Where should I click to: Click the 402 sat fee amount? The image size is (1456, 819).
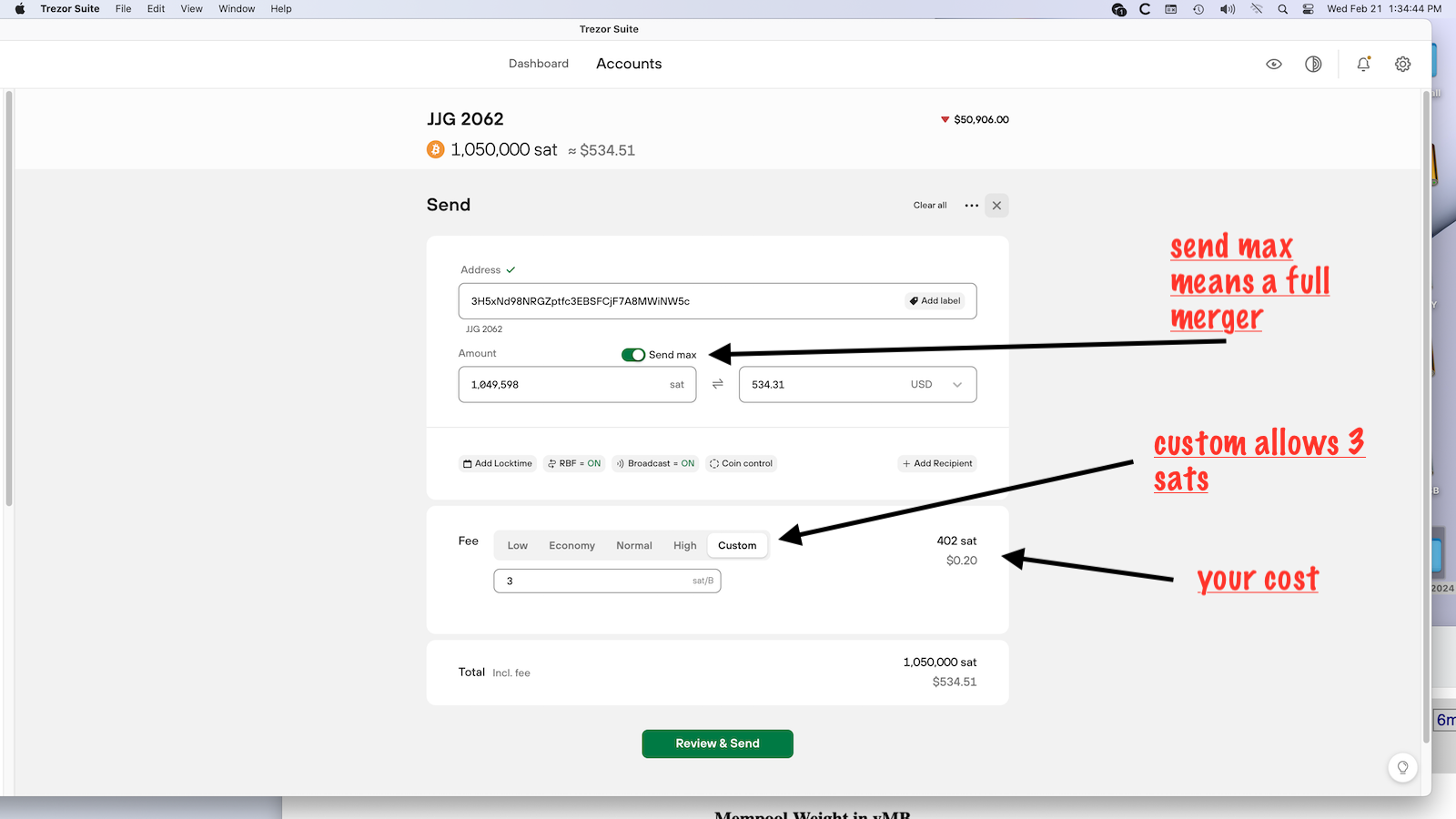956,541
